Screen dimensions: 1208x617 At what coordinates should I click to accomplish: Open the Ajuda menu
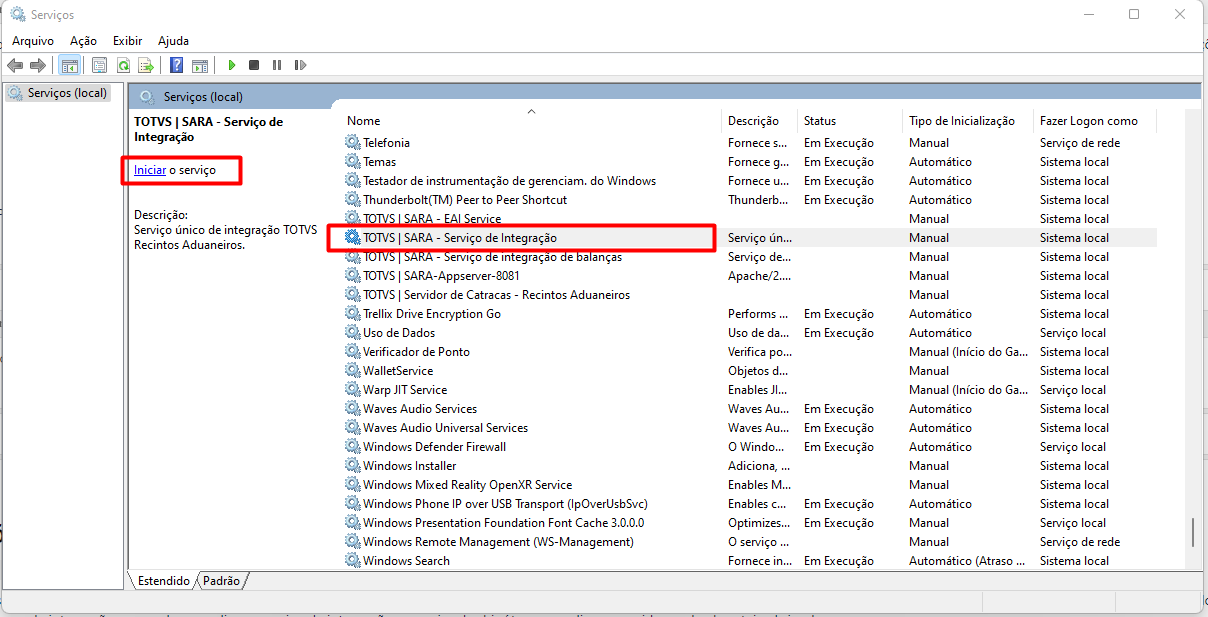click(x=173, y=41)
